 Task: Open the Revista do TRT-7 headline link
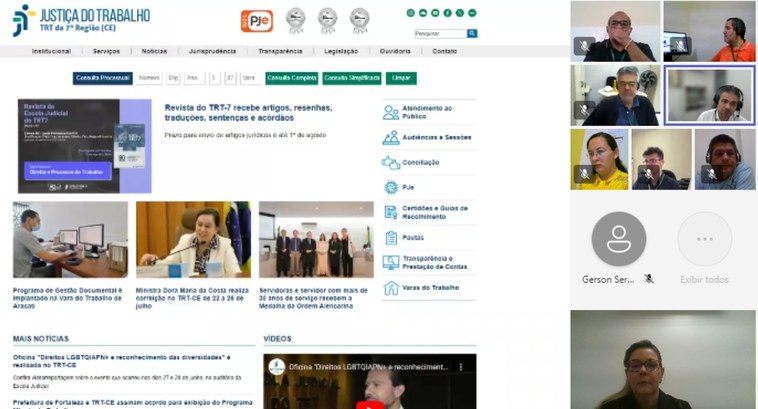pos(248,113)
